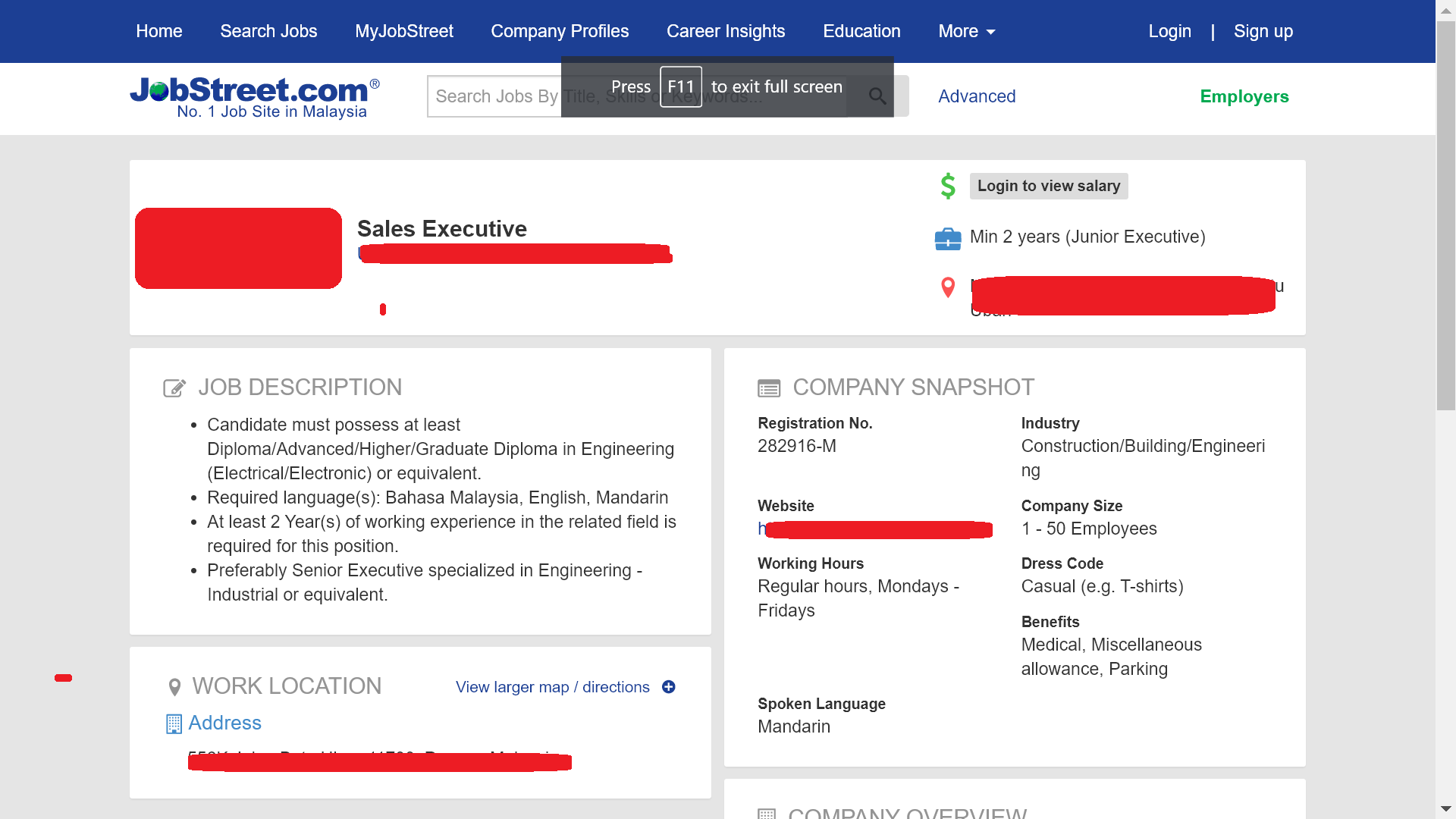Click the '1 - 50 Employees' text
This screenshot has height=819, width=1456.
1088,529
